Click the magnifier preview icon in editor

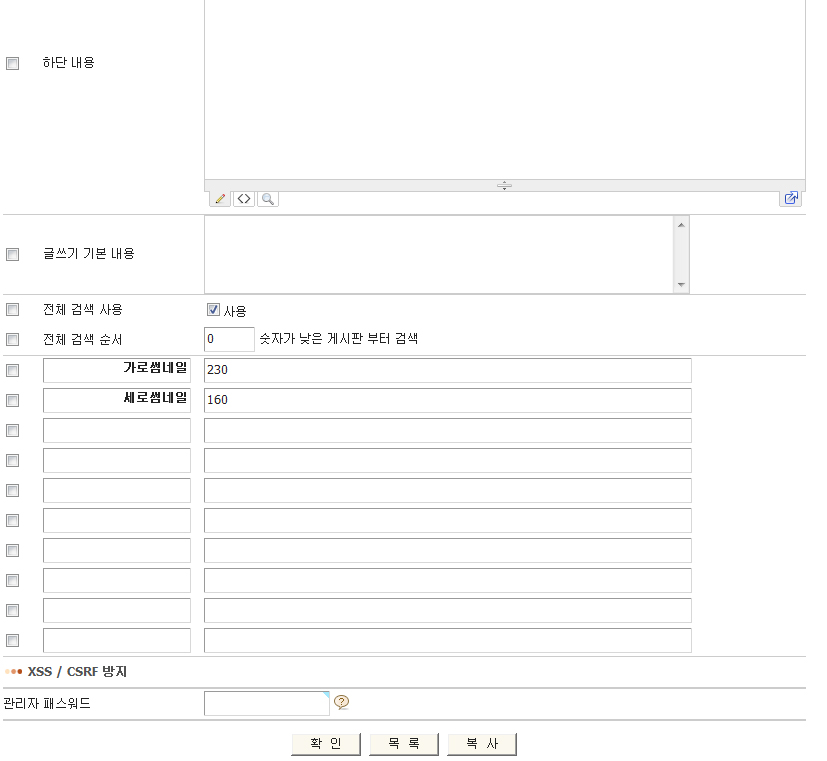pyautogui.click(x=267, y=199)
